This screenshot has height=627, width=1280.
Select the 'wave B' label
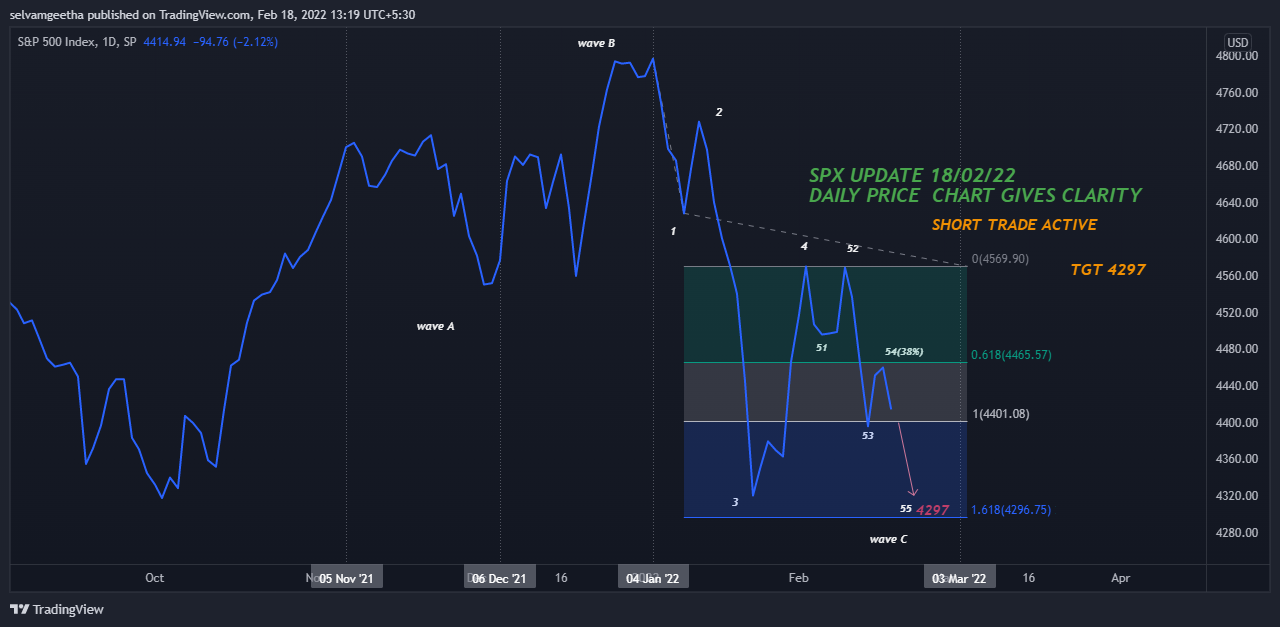[x=597, y=43]
